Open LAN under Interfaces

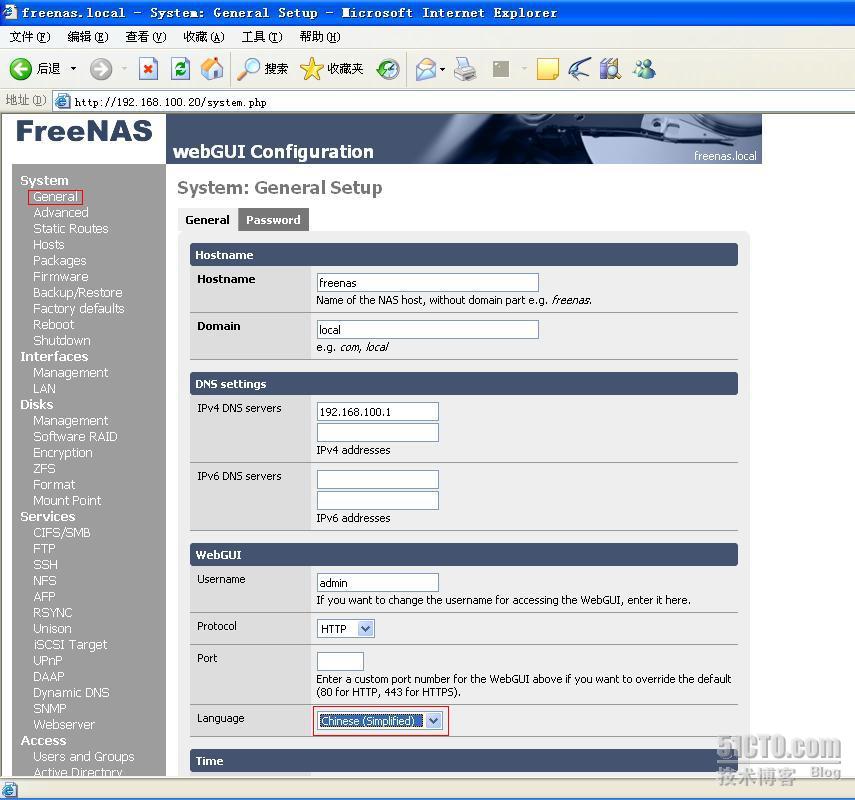click(x=44, y=389)
